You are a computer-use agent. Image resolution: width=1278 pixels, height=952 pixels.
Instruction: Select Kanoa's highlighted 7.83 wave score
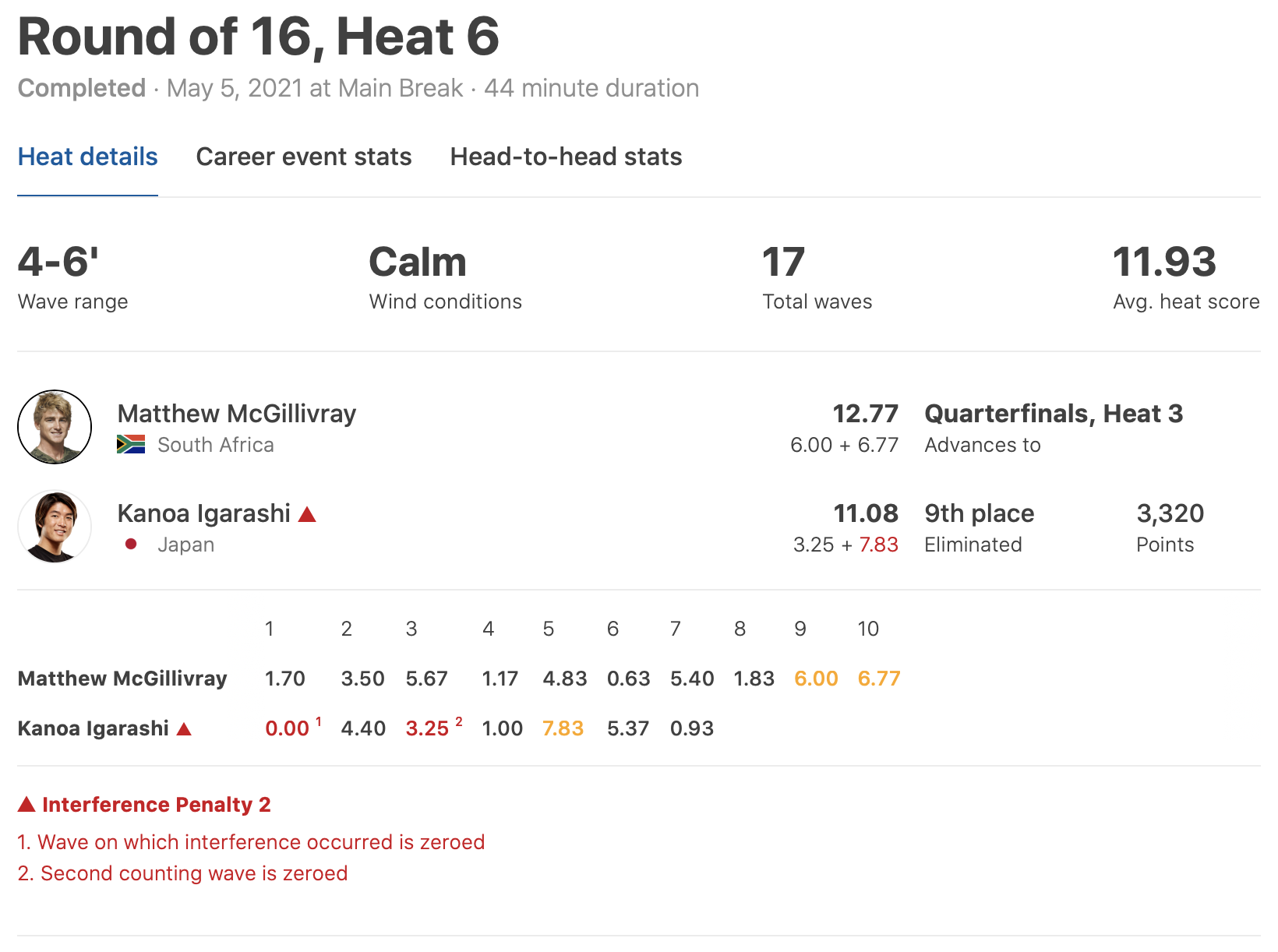coord(563,728)
